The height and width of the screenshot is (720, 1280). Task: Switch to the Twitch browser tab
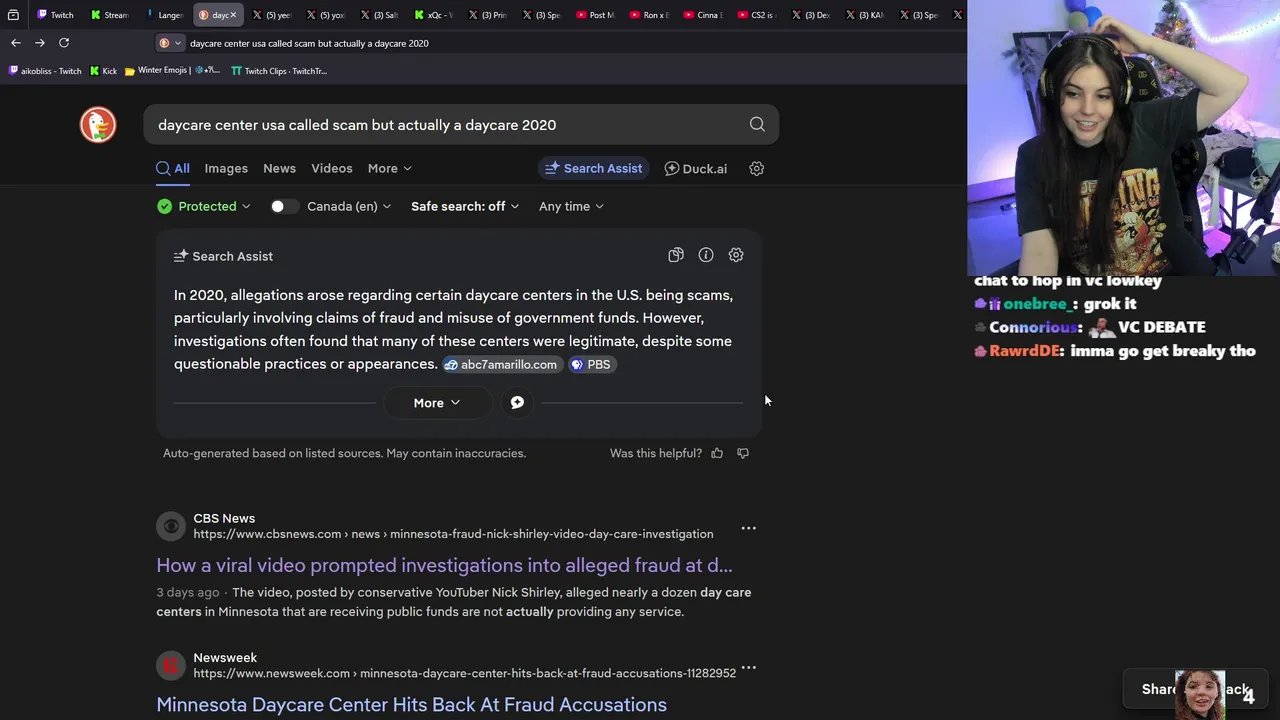point(55,15)
